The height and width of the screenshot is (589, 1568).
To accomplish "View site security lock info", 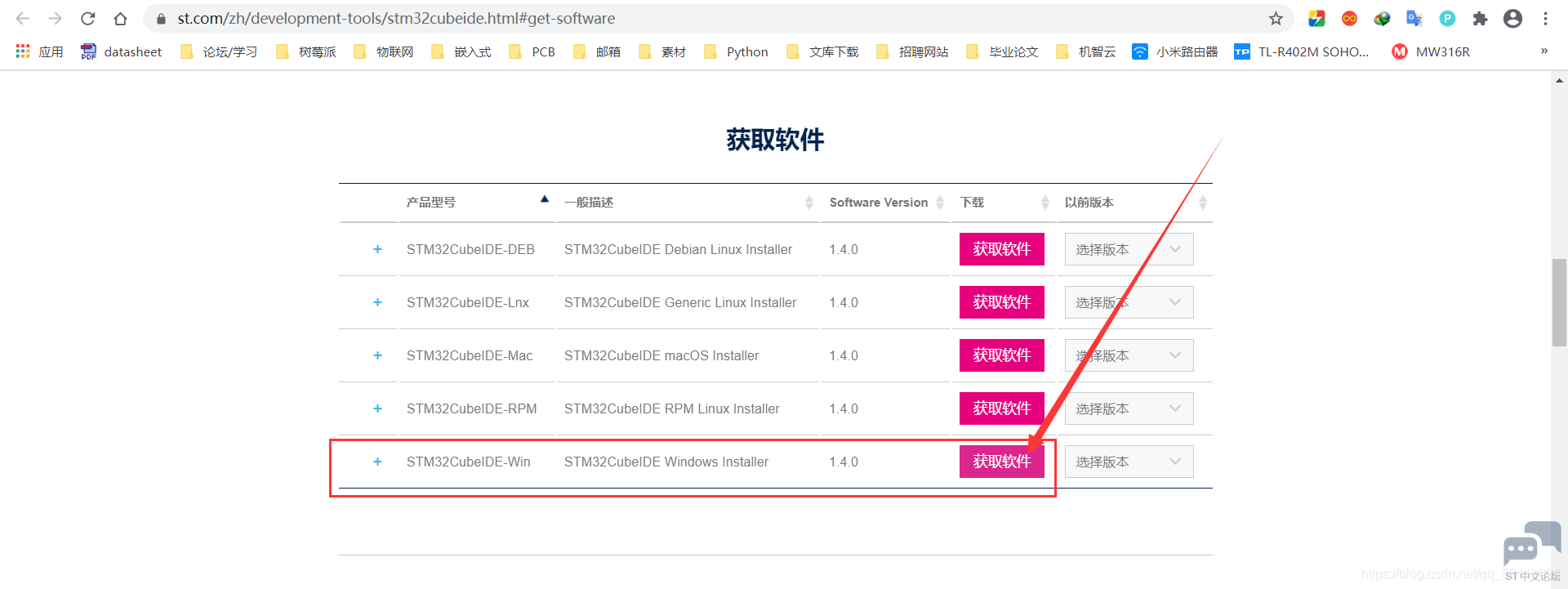I will [161, 18].
